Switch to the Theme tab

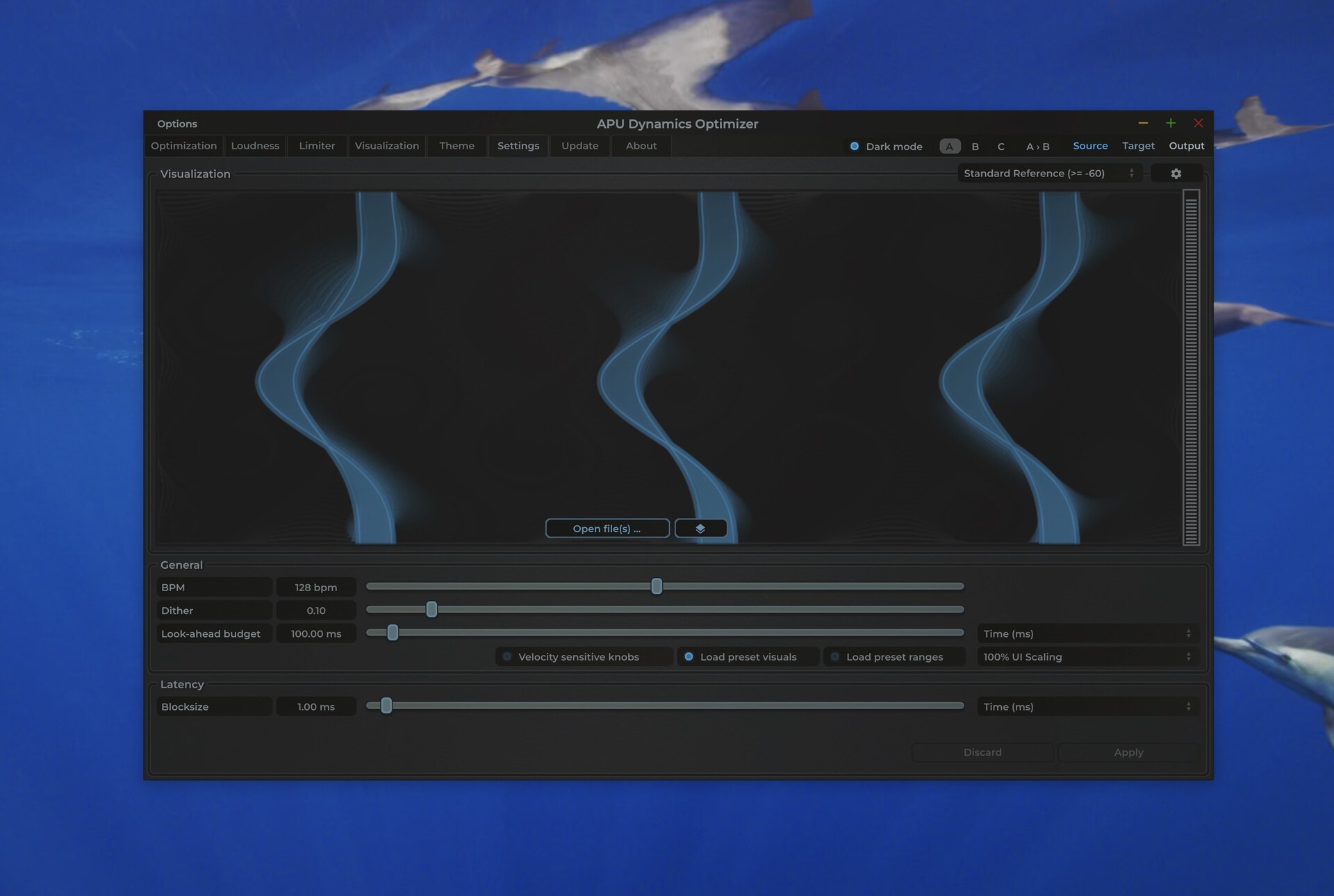click(457, 146)
